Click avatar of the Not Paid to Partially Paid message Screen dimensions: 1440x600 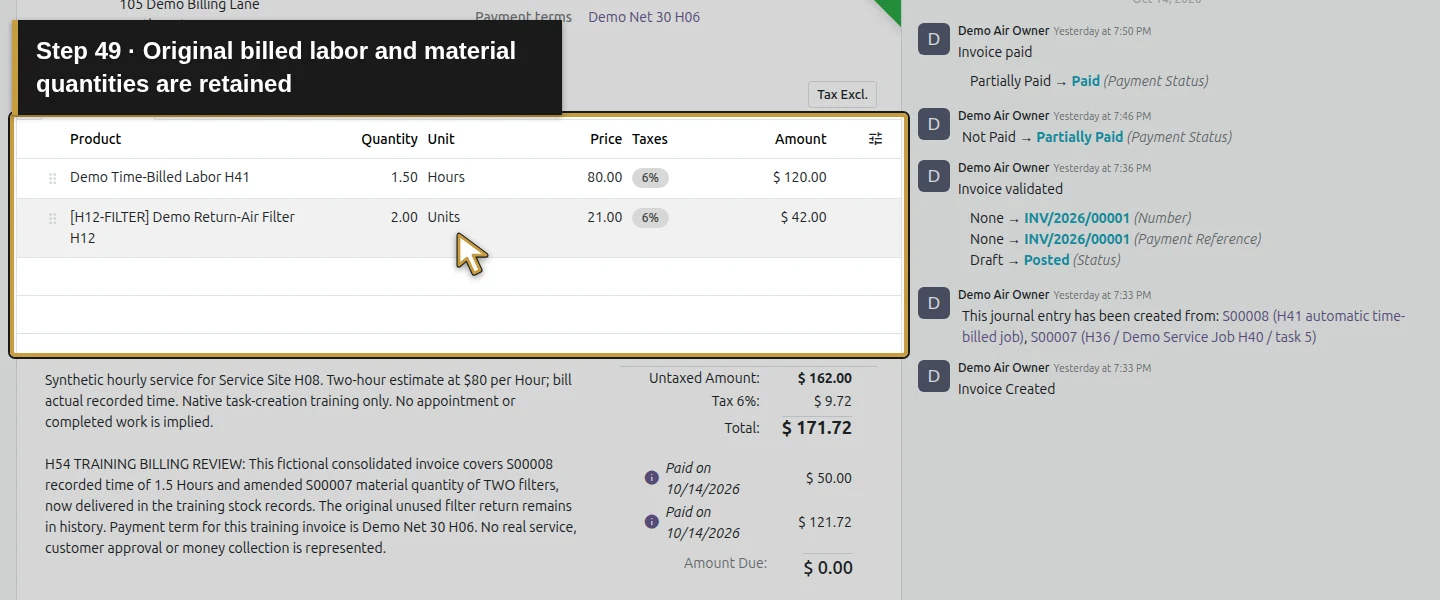[x=934, y=125]
